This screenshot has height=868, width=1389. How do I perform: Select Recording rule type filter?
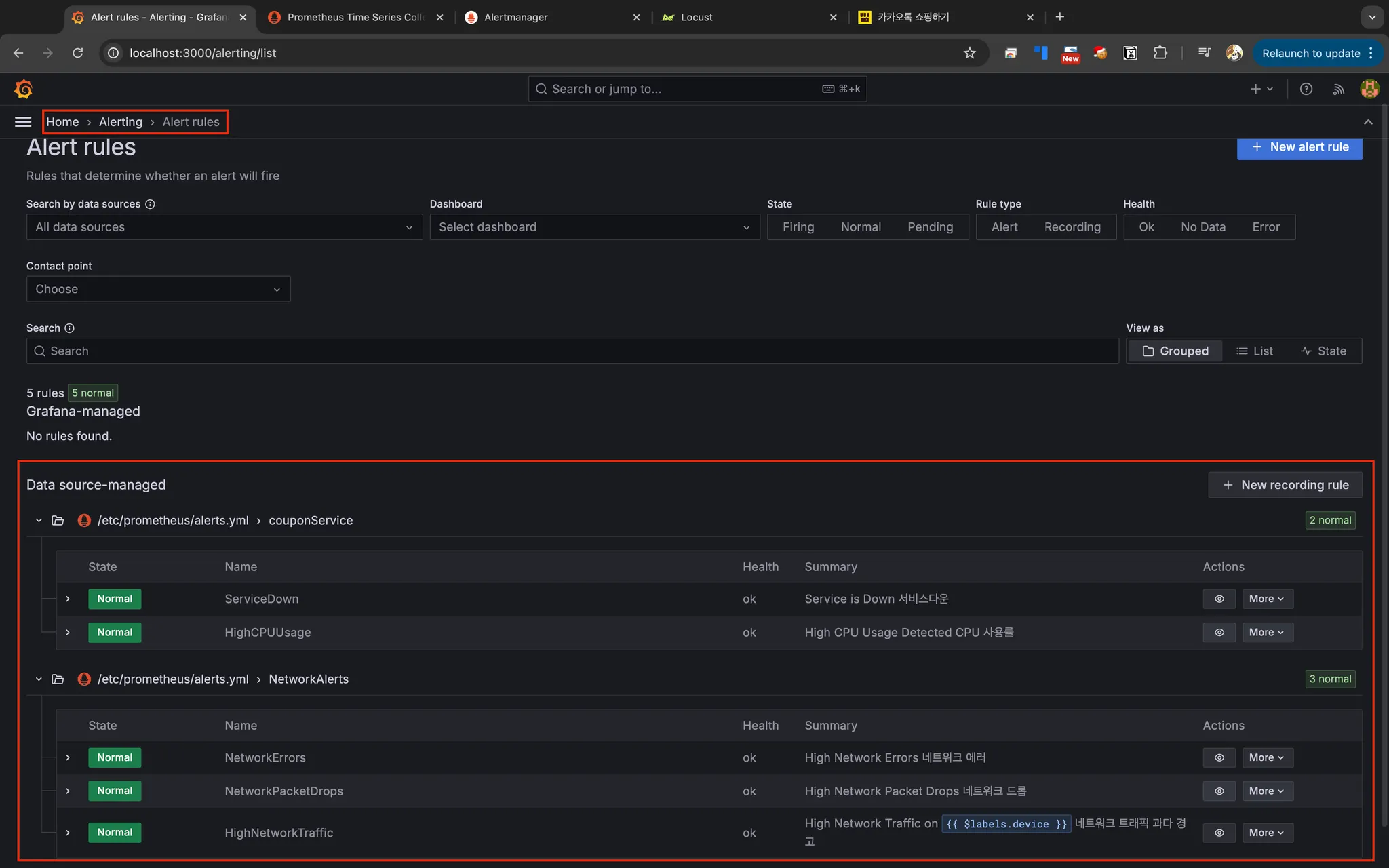coord(1072,227)
